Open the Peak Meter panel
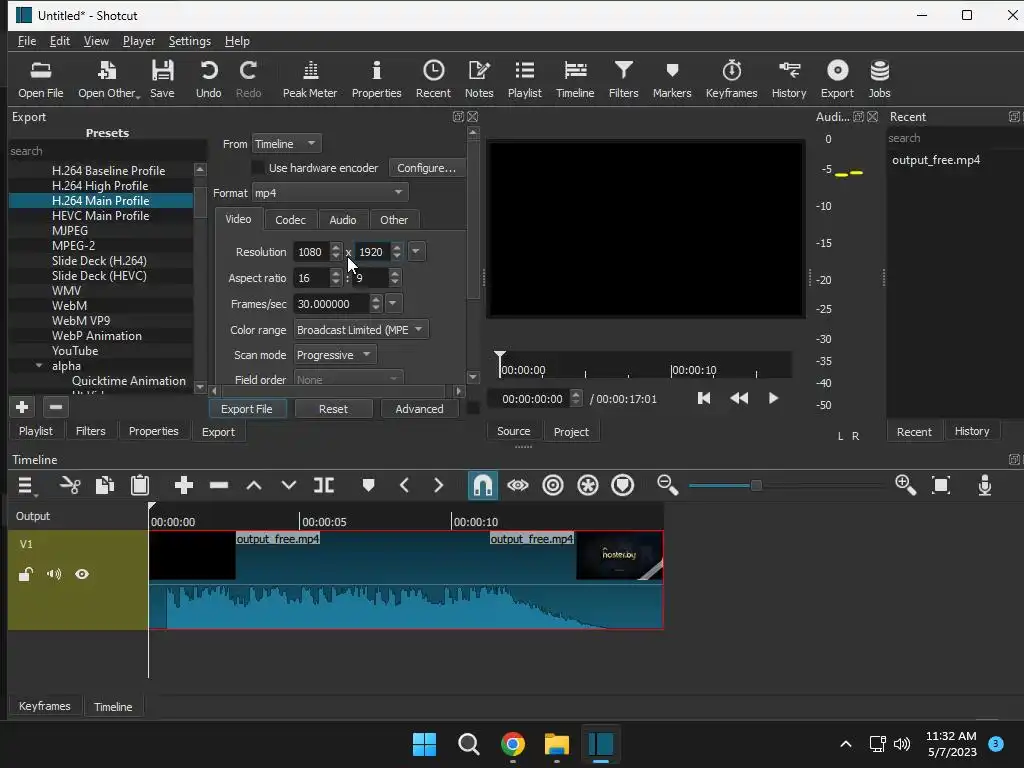 click(x=309, y=79)
